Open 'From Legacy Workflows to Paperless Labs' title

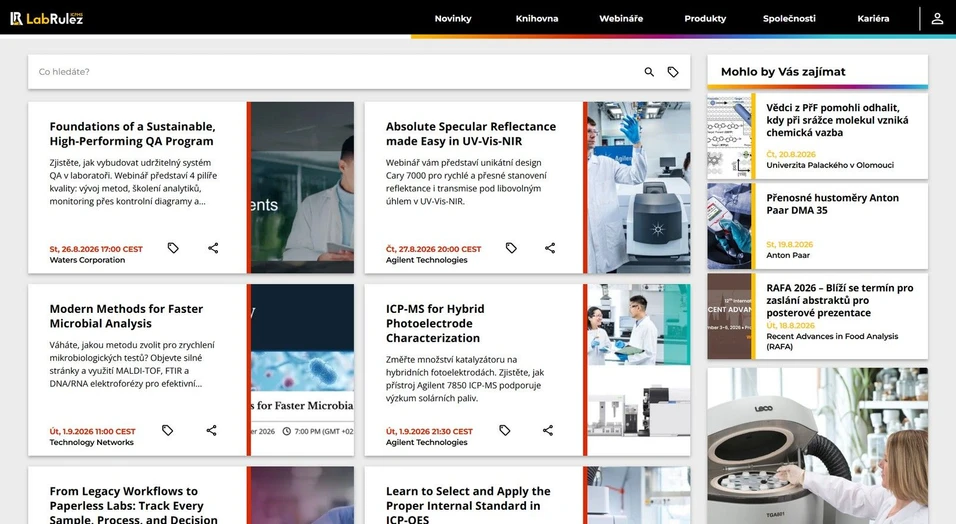134,505
